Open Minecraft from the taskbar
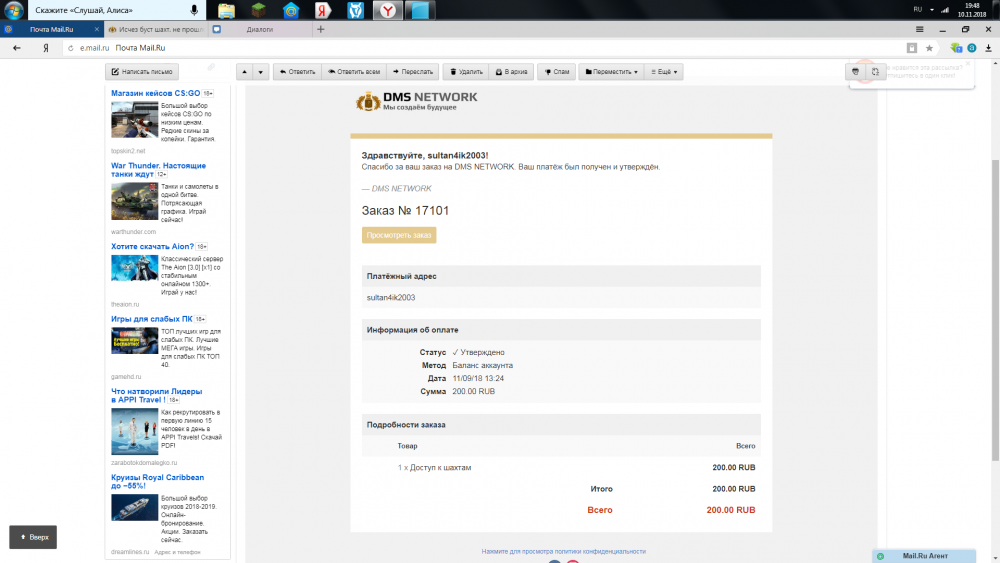This screenshot has height=563, width=1000. tap(258, 11)
